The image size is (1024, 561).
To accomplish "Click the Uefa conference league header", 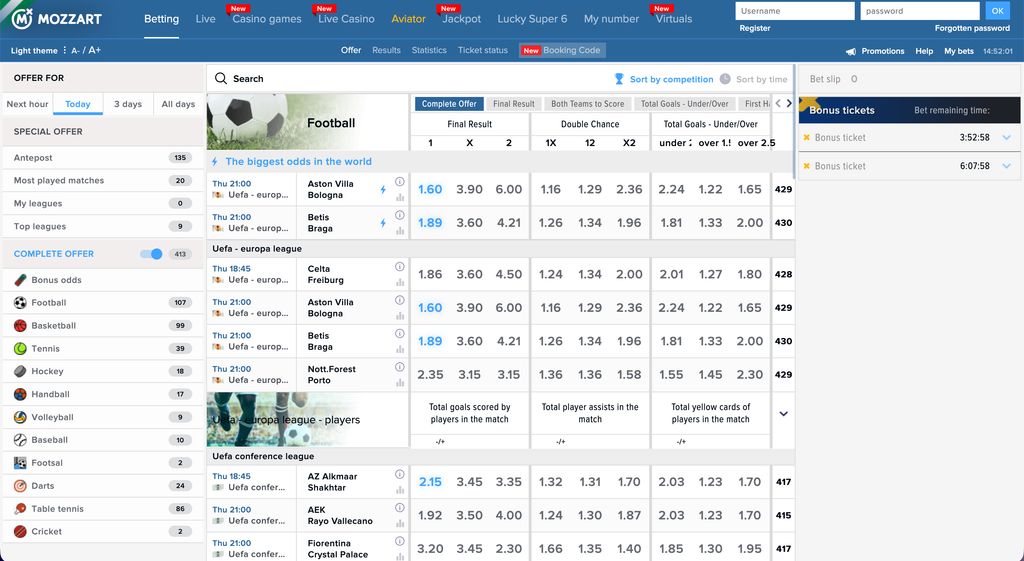I will 501,456.
